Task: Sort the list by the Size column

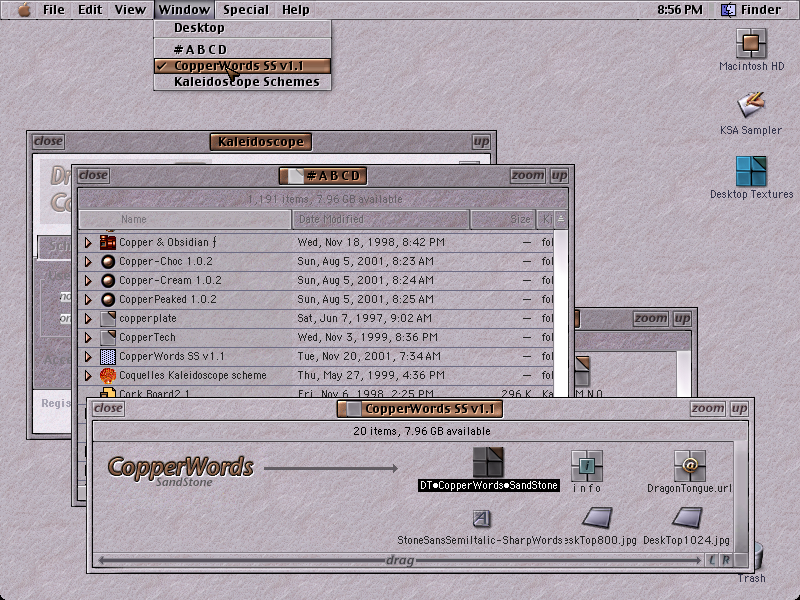Action: tap(503, 219)
